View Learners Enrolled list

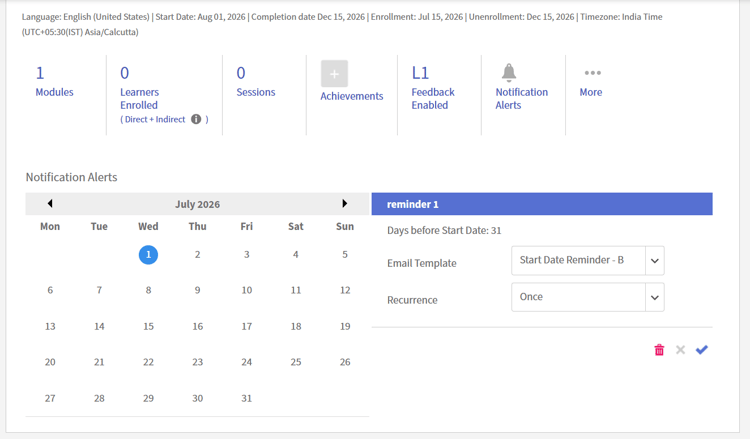point(139,99)
